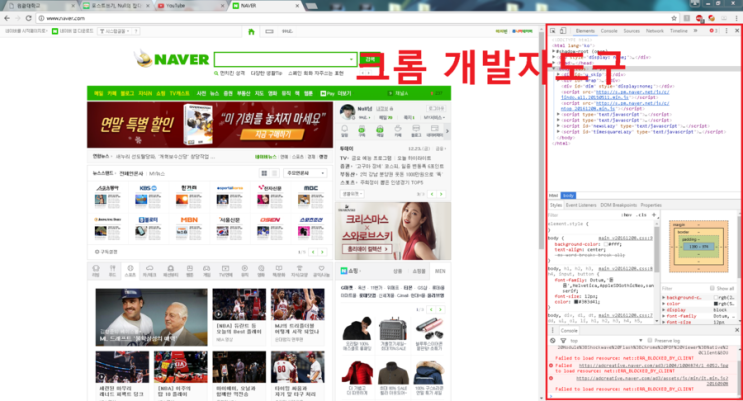This screenshot has width=743, height=401.
Task: Click the shopping section next arrow
Action: (x=440, y=310)
